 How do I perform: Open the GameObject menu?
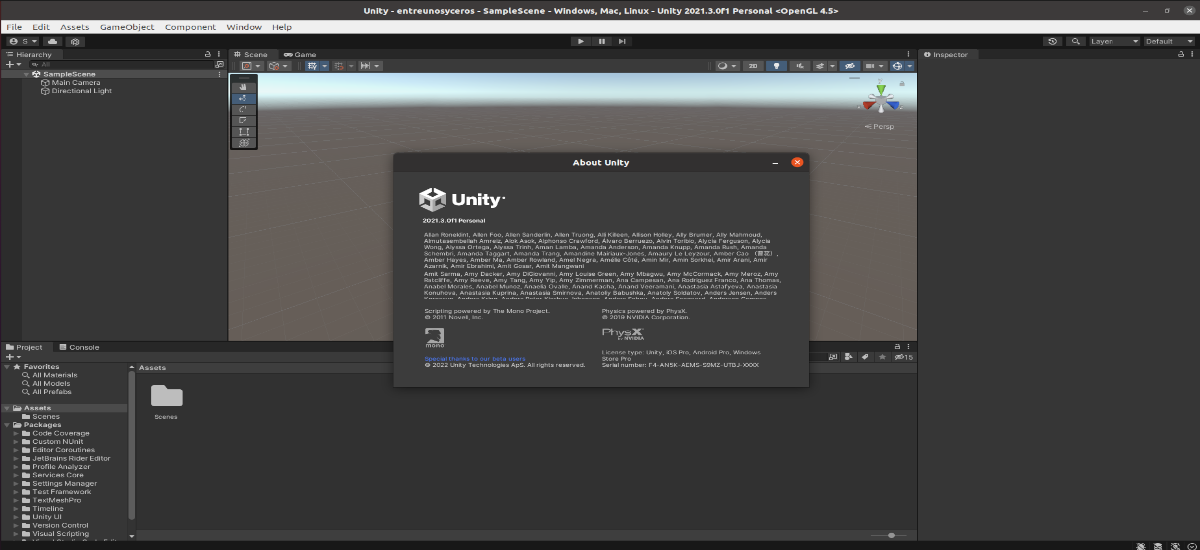pyautogui.click(x=127, y=27)
